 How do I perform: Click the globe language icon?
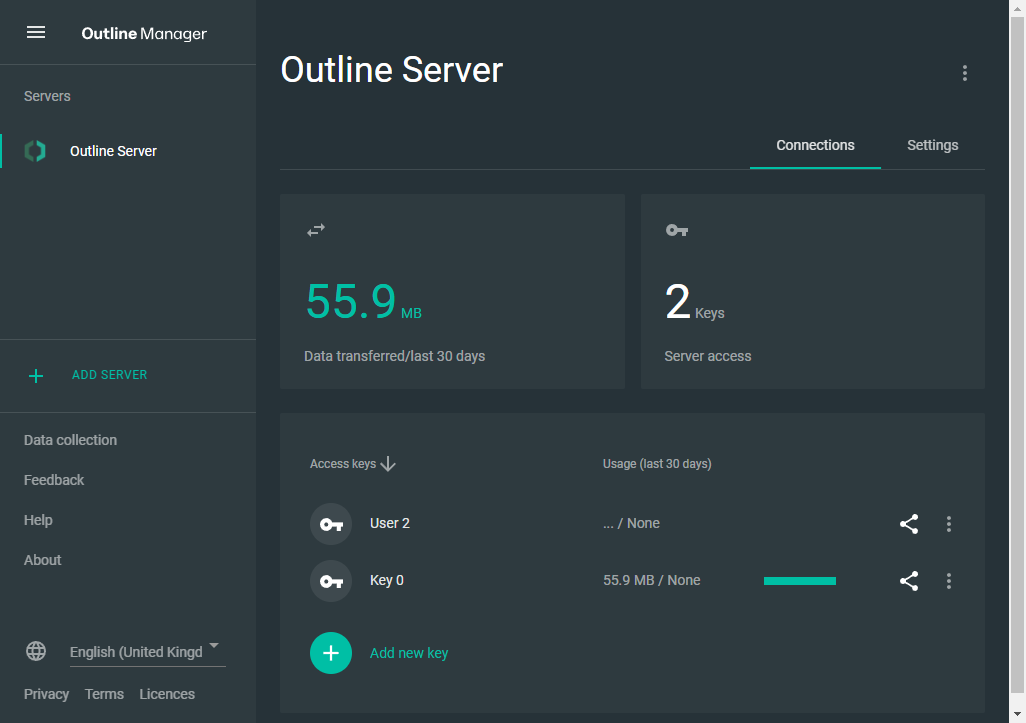[36, 651]
